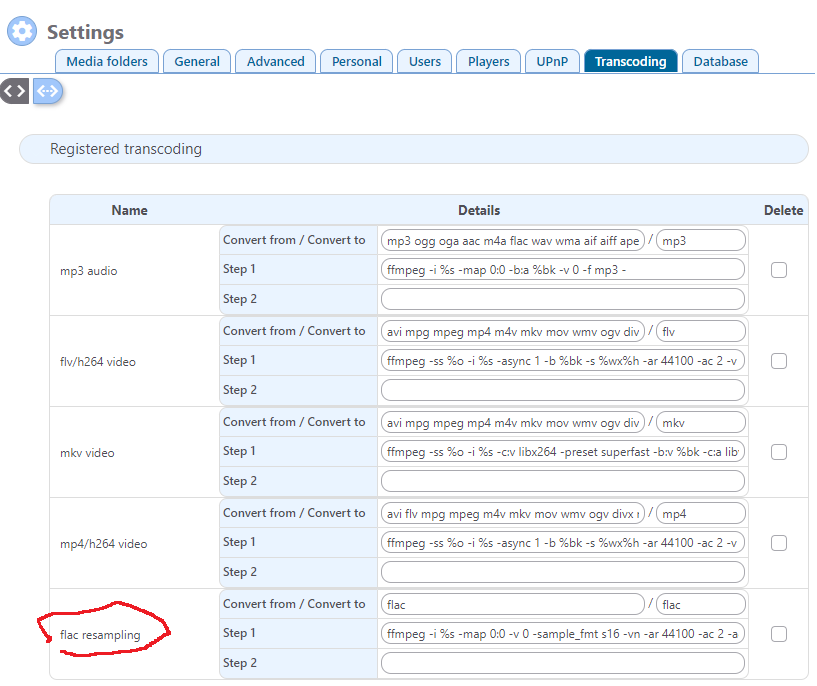Open the Advanced tab
Screen dimensions: 817x686
276,61
